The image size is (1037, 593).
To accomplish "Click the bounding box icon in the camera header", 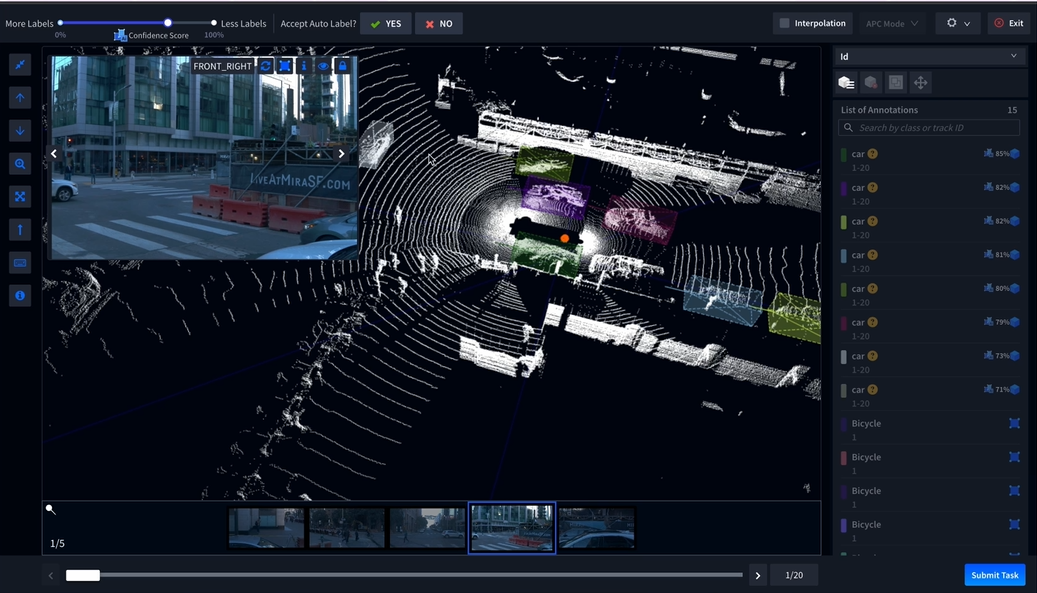I will click(285, 66).
